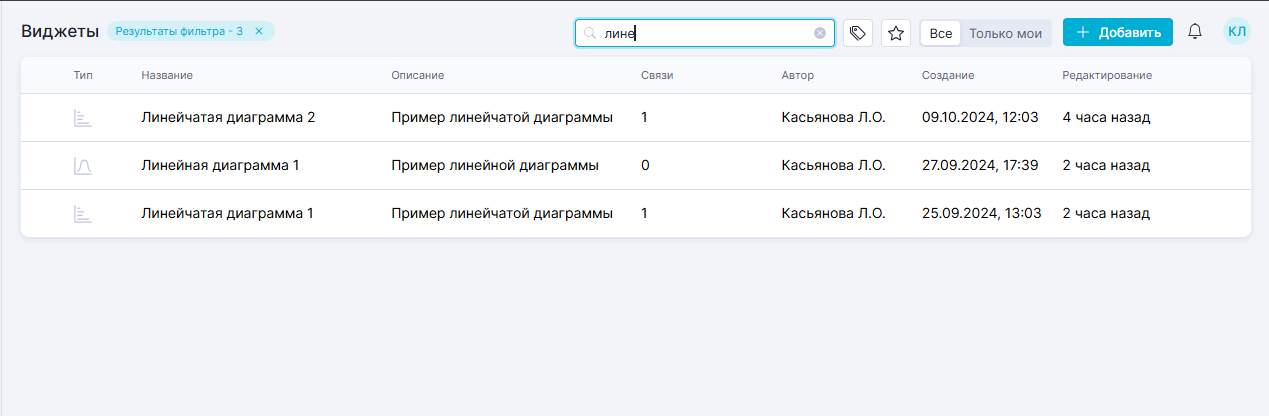Sort by Создание column header
The height and width of the screenshot is (416, 1269).
(x=948, y=76)
